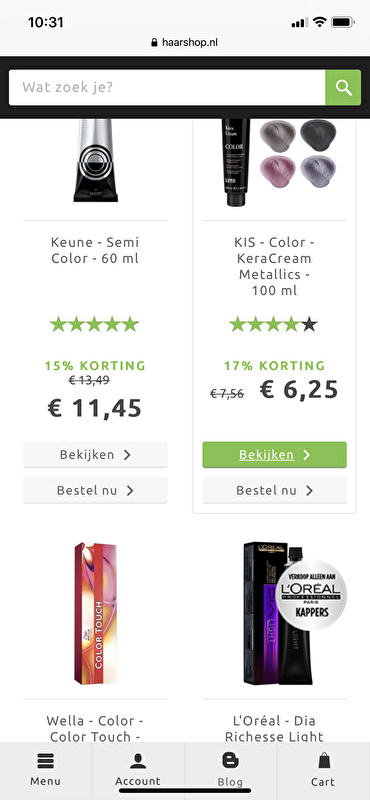
Task: Open the Account person icon
Action: [x=138, y=761]
